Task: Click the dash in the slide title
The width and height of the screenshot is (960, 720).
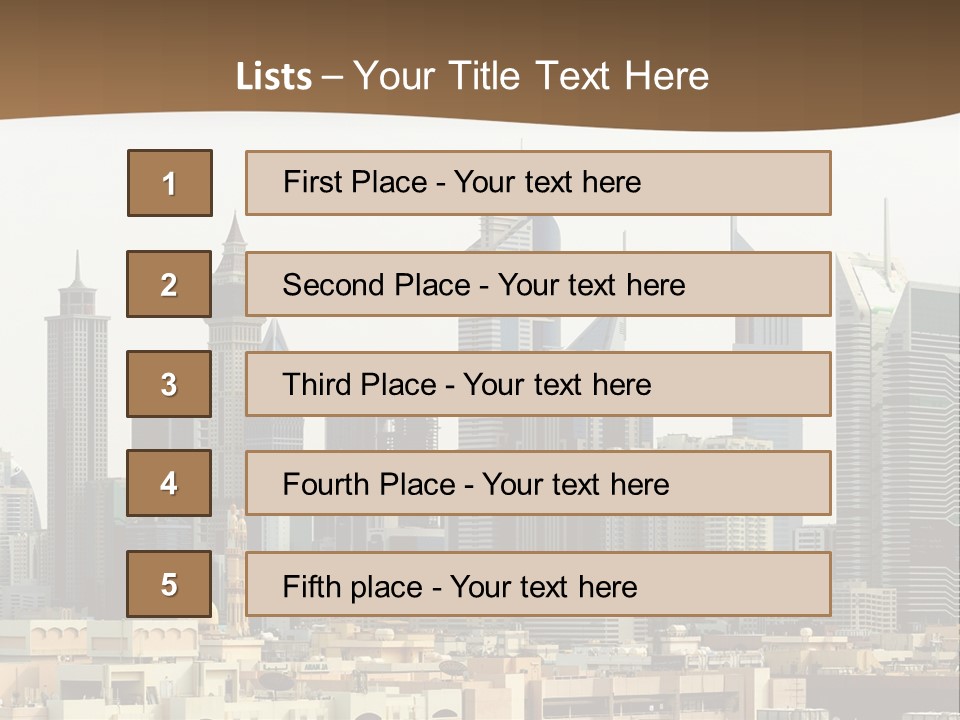Action: pyautogui.click(x=332, y=77)
